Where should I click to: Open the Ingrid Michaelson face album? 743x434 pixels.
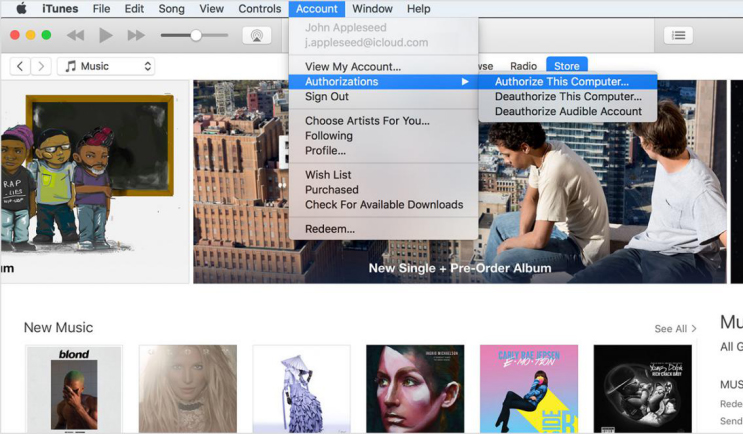pos(415,389)
